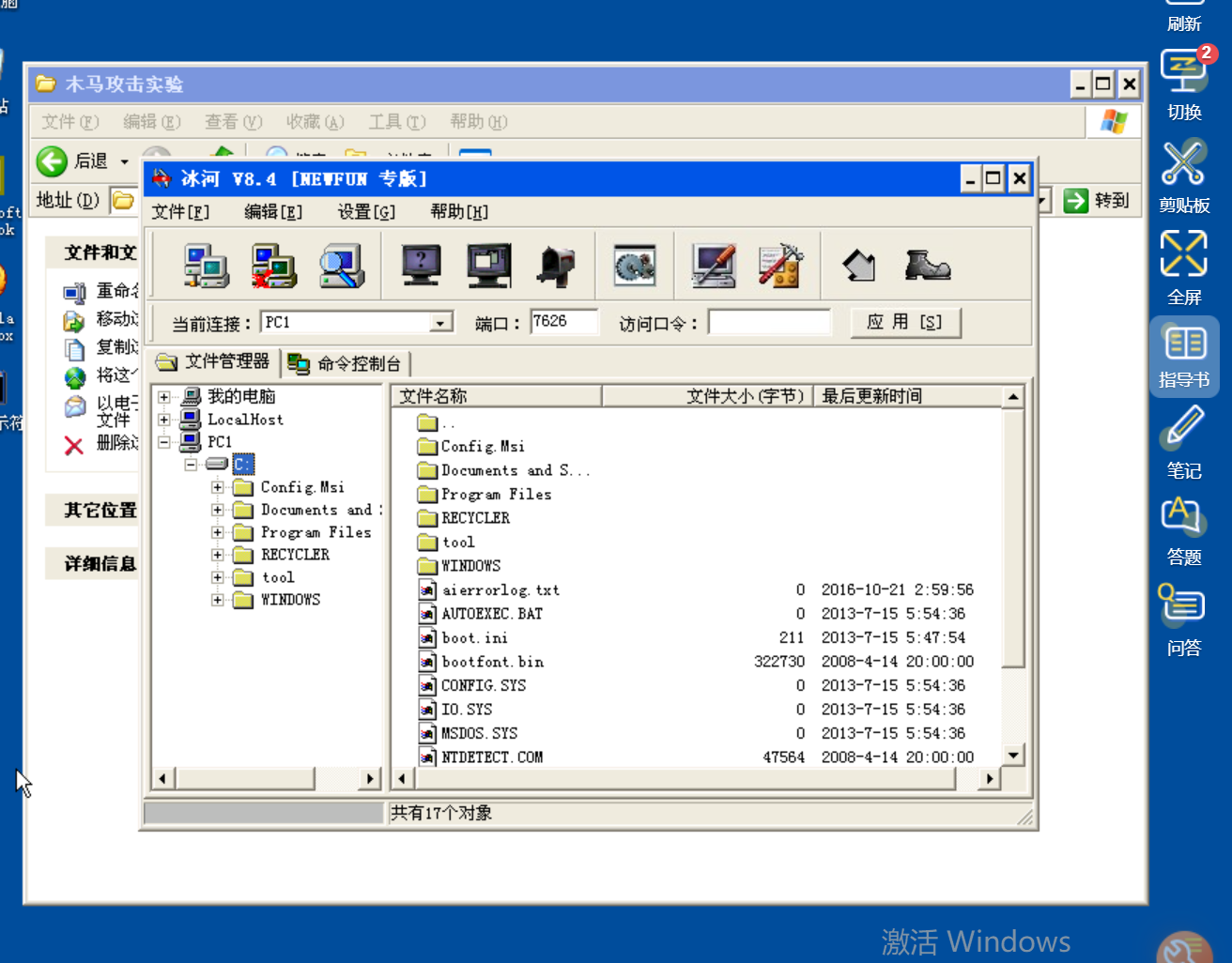Click the 访问口令 password field
This screenshot has height=963, width=1232.
click(x=769, y=322)
